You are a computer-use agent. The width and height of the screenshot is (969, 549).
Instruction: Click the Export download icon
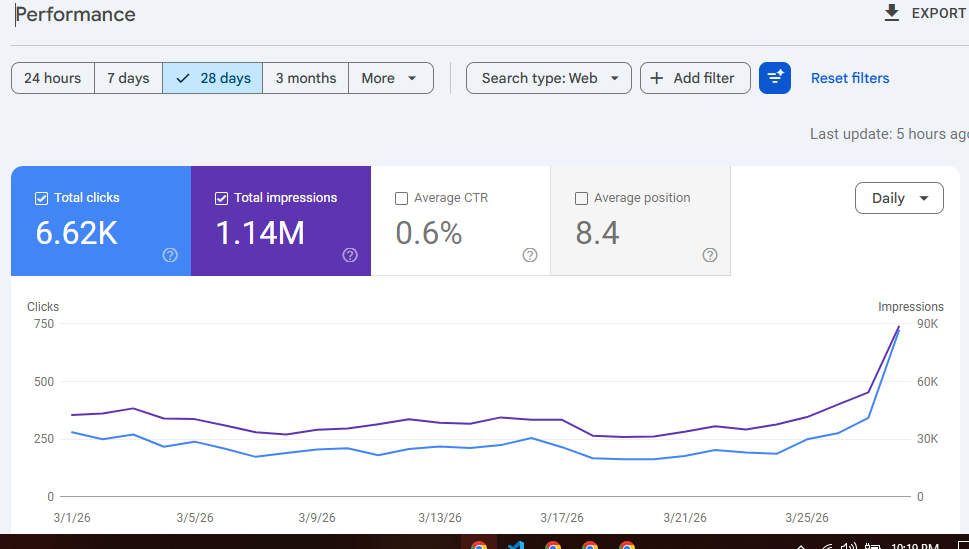tap(892, 13)
